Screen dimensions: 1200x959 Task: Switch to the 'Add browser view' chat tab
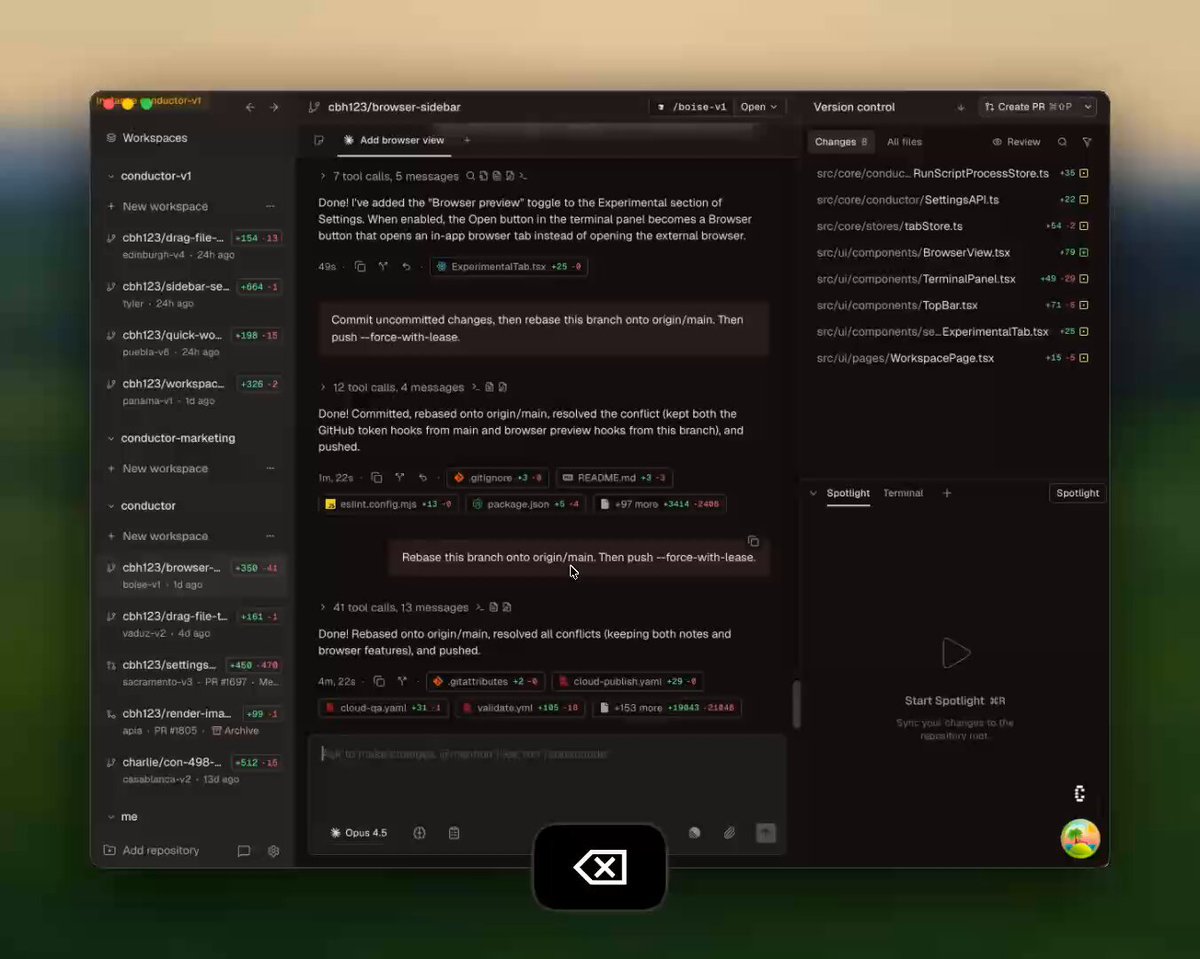pyautogui.click(x=394, y=140)
